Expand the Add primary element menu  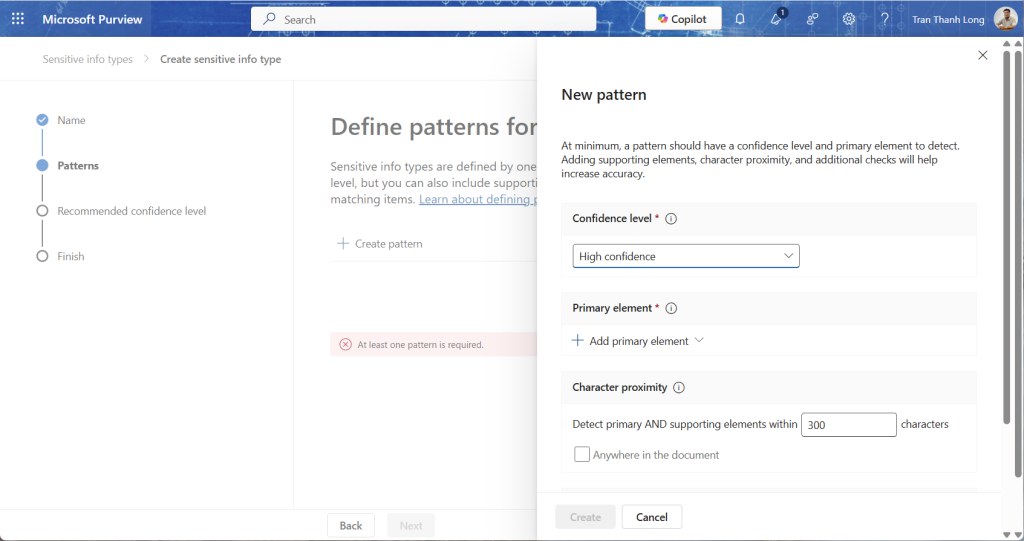click(638, 341)
